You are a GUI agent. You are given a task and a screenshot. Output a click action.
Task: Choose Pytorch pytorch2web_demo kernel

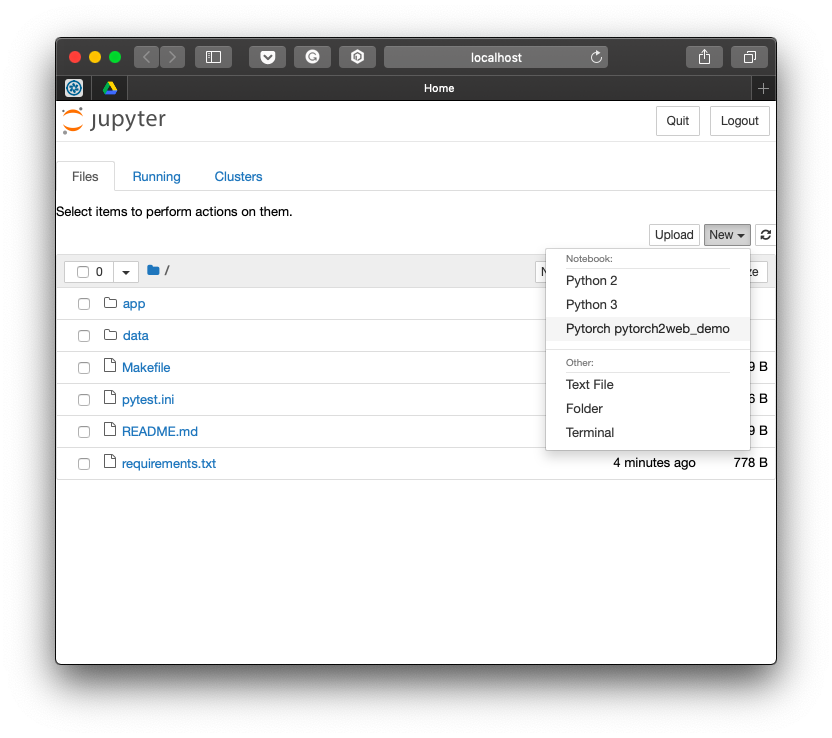tap(647, 329)
